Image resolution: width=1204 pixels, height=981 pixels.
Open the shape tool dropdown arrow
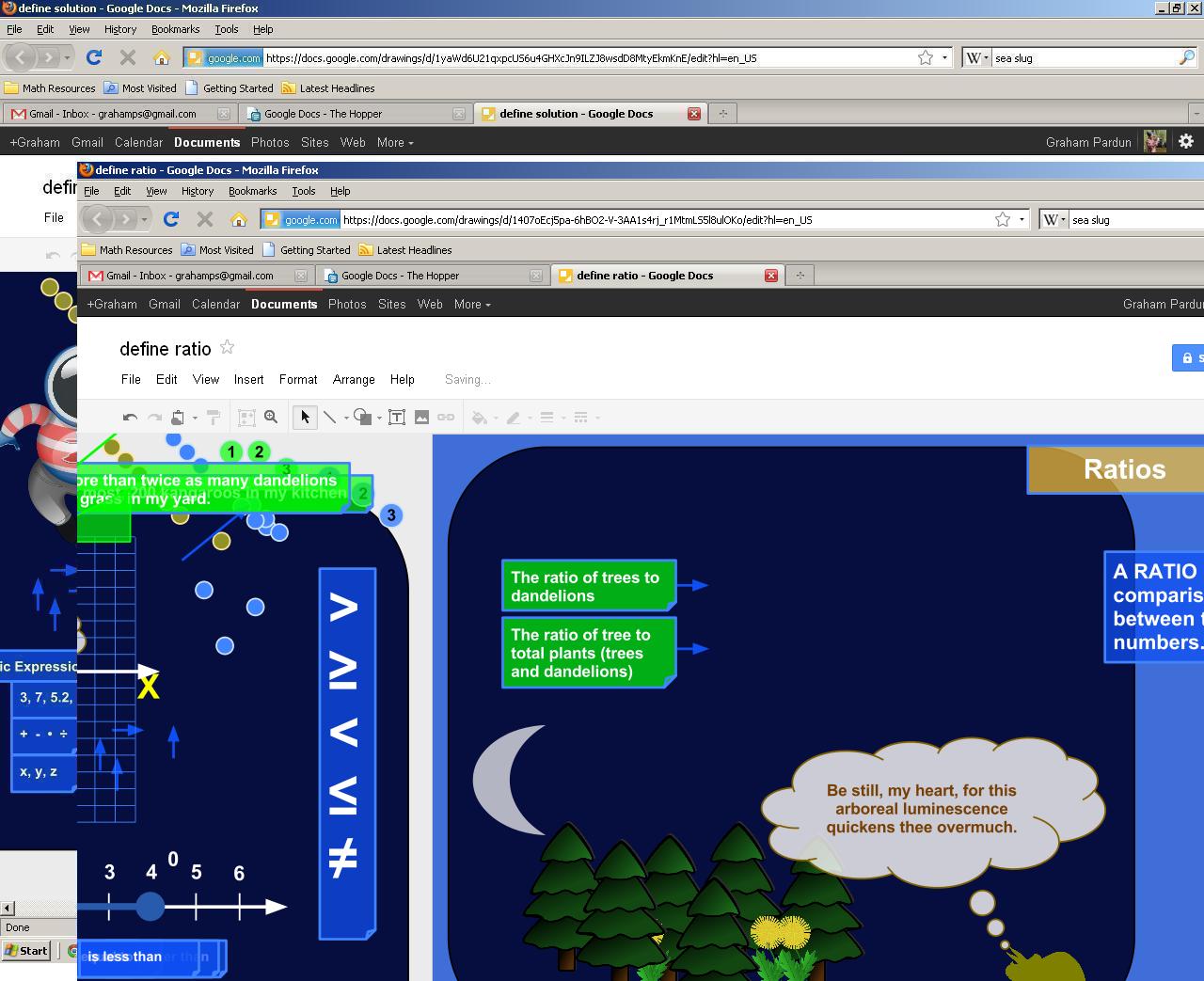click(x=379, y=418)
